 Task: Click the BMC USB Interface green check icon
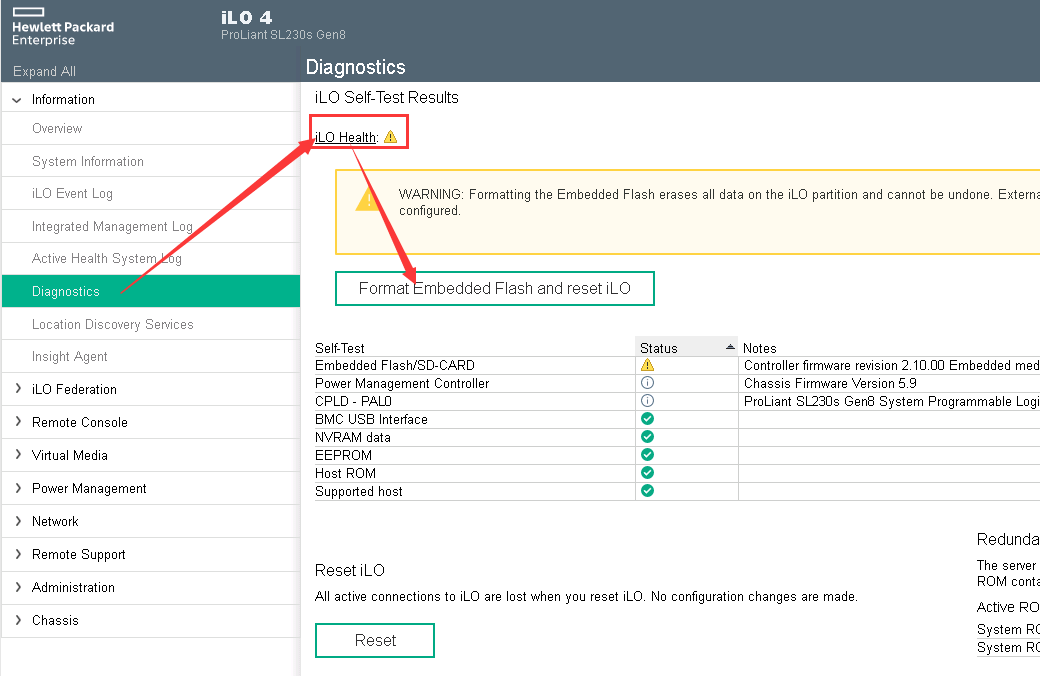click(x=647, y=419)
